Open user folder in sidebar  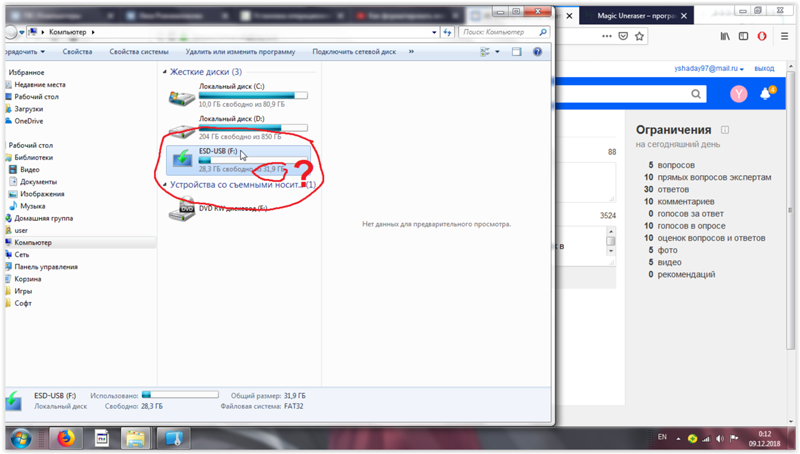(21, 231)
